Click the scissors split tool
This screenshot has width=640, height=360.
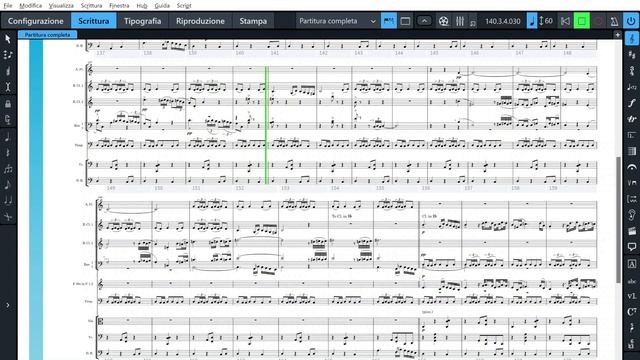[8, 217]
